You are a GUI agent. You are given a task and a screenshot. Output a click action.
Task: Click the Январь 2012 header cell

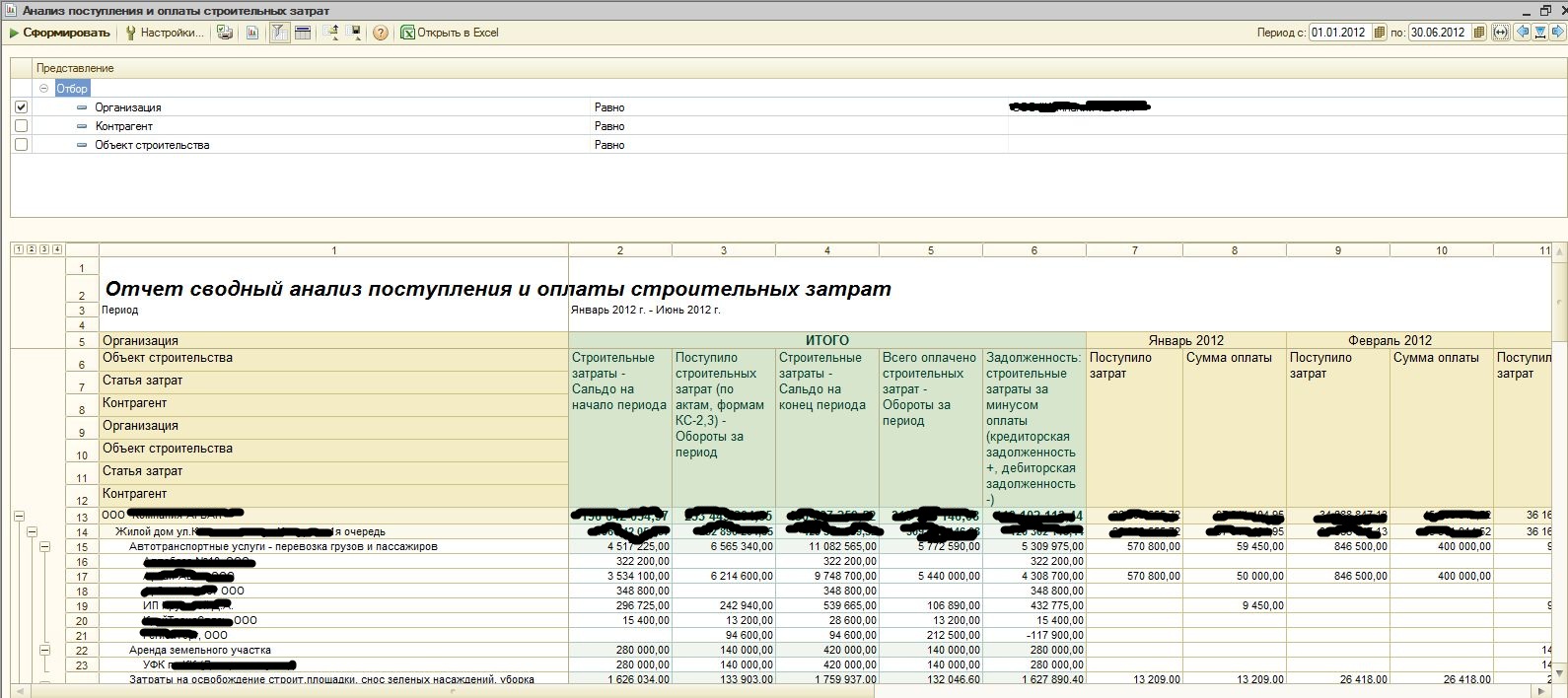tap(1185, 340)
